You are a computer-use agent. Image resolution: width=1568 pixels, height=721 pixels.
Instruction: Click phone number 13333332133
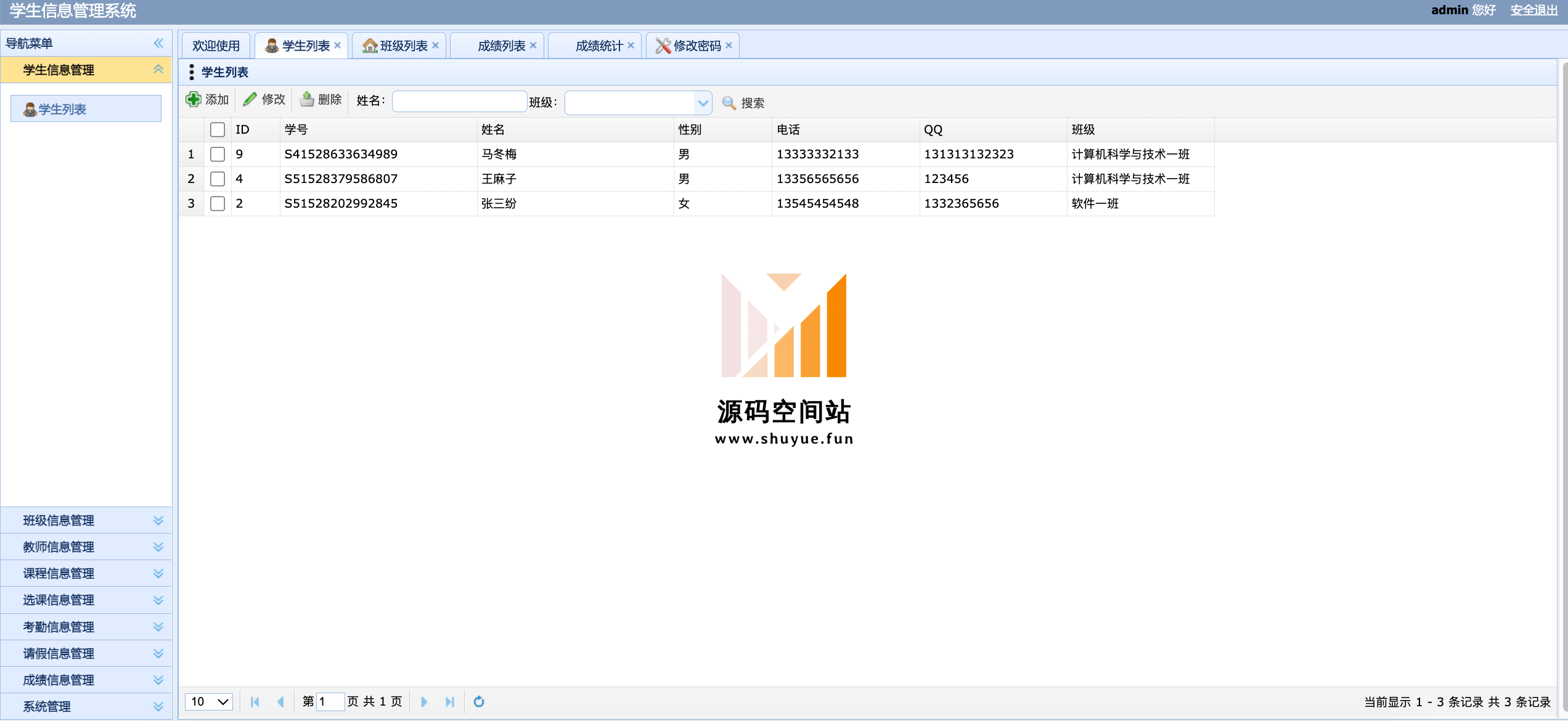(817, 154)
